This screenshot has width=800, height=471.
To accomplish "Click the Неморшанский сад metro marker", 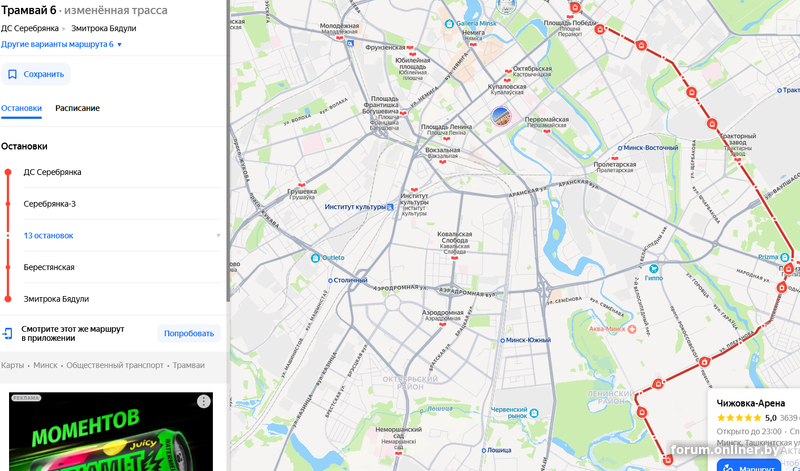I will coord(398,453).
